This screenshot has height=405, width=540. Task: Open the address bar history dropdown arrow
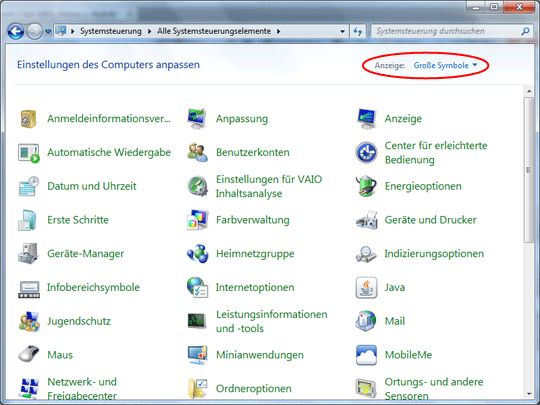(x=342, y=31)
